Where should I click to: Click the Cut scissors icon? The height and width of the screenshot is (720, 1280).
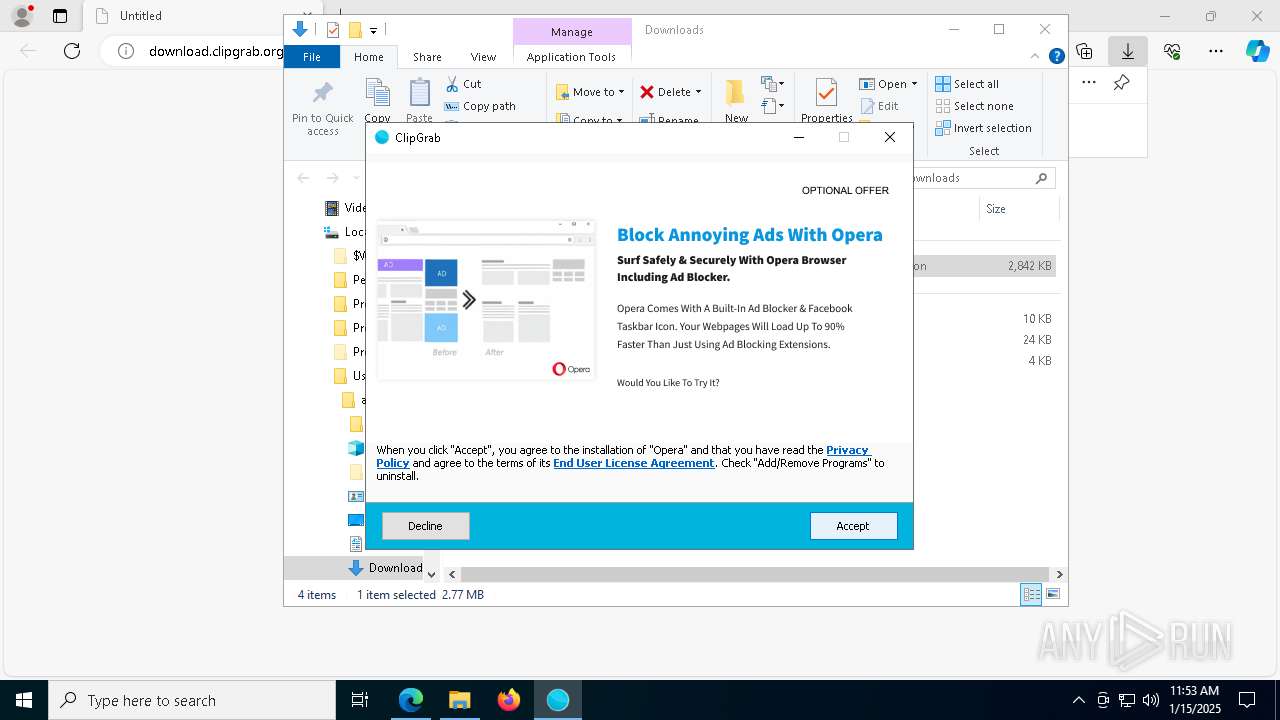pos(452,84)
